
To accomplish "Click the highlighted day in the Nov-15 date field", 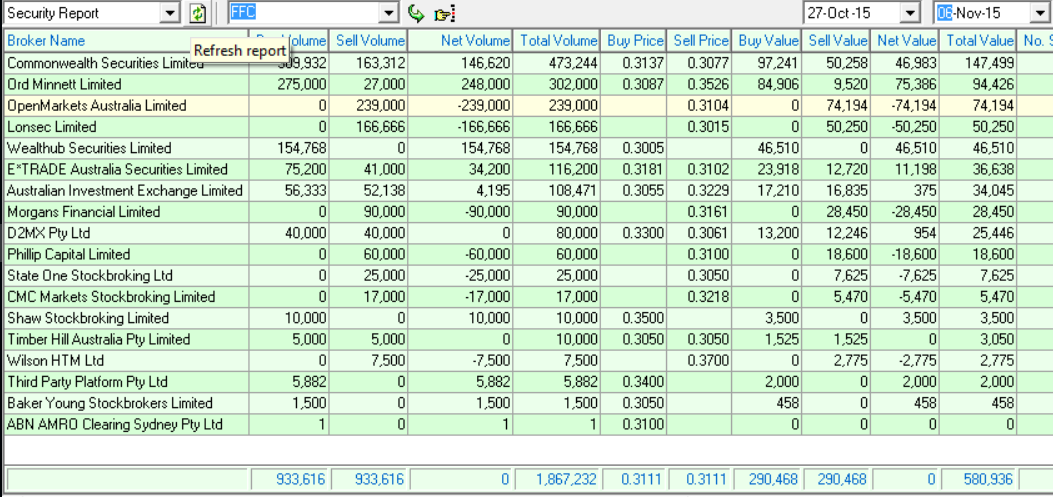I will pos(944,13).
